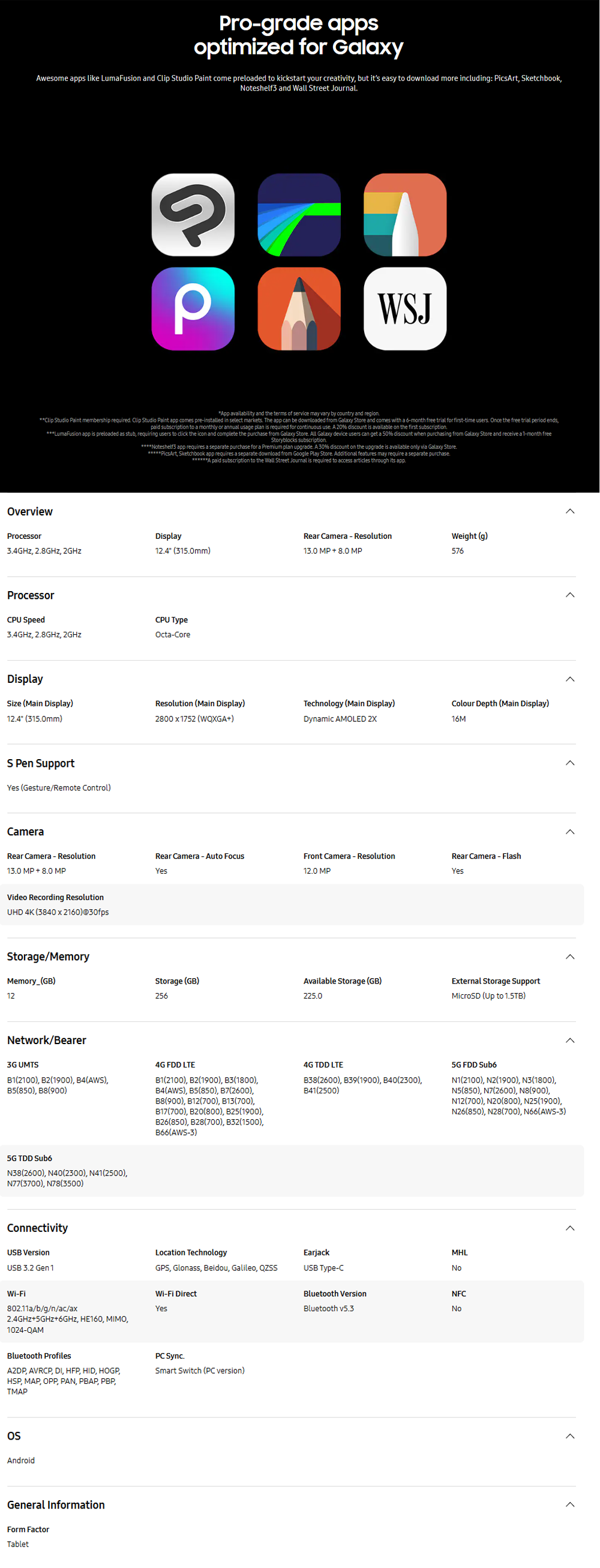This screenshot has height=1568, width=600.
Task: Click the WSJ app icon
Action: tap(404, 308)
